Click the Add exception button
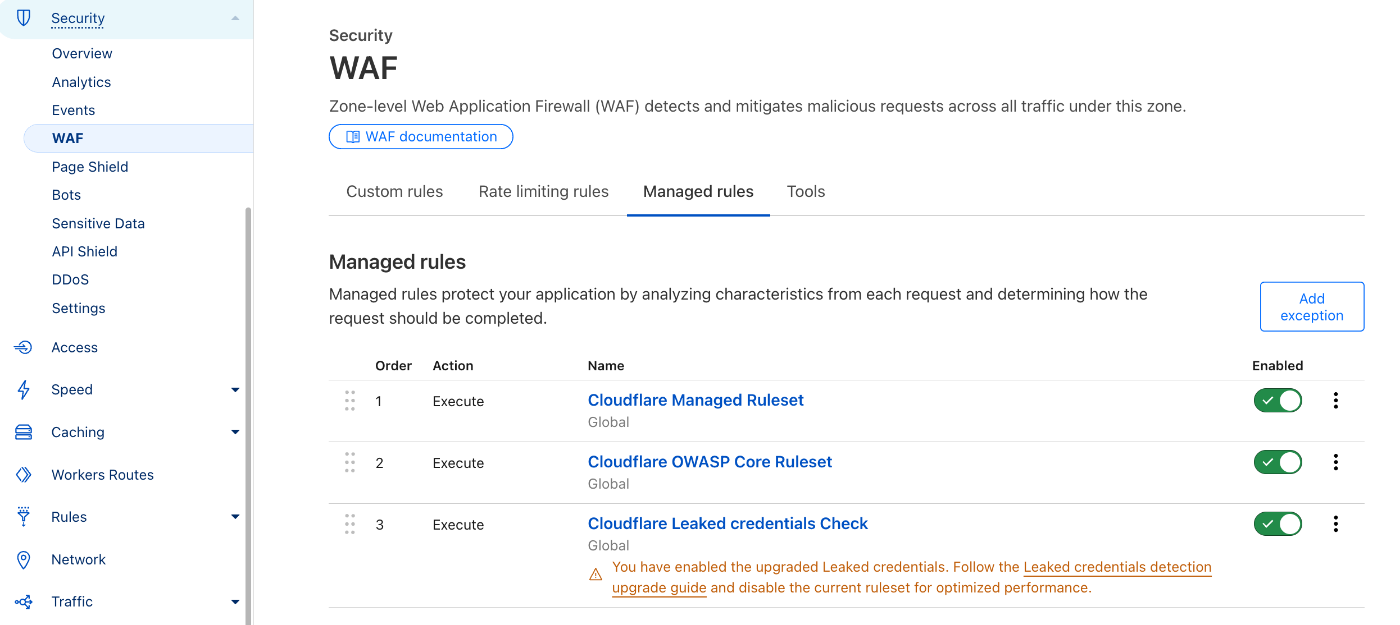This screenshot has height=625, width=1400. click(x=1312, y=307)
